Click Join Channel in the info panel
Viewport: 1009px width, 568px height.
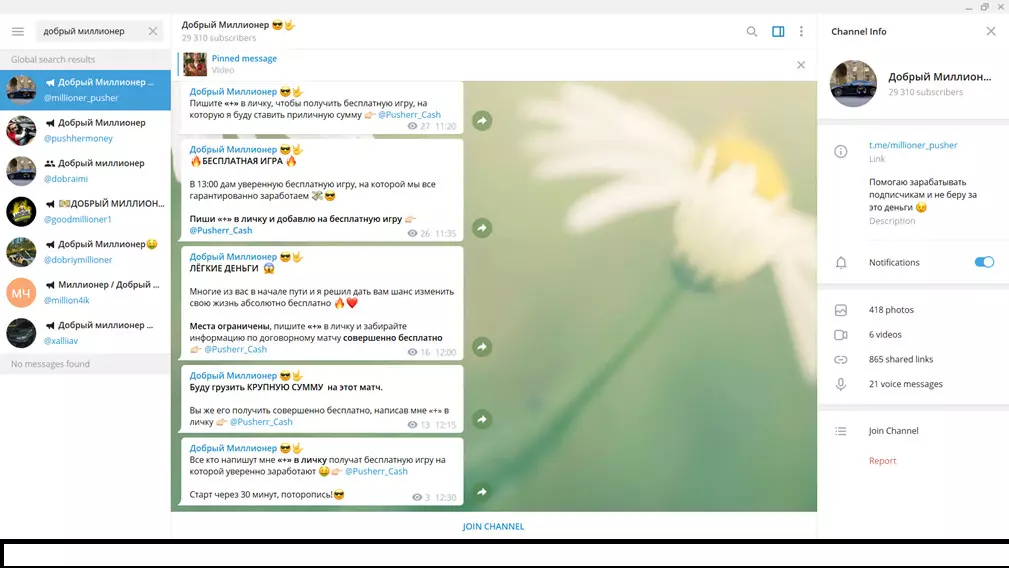893,431
